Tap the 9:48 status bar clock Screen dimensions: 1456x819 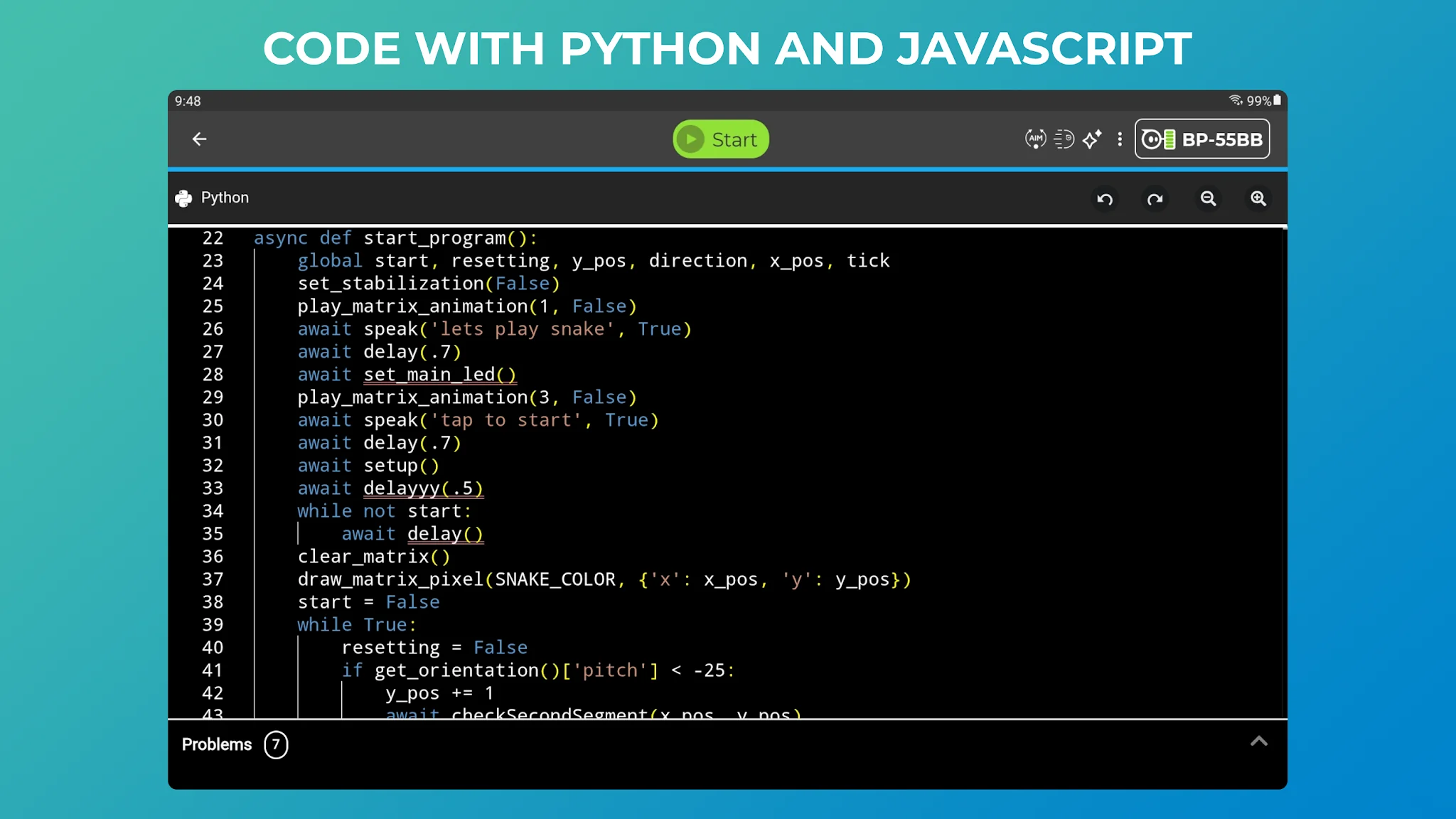coord(188,101)
